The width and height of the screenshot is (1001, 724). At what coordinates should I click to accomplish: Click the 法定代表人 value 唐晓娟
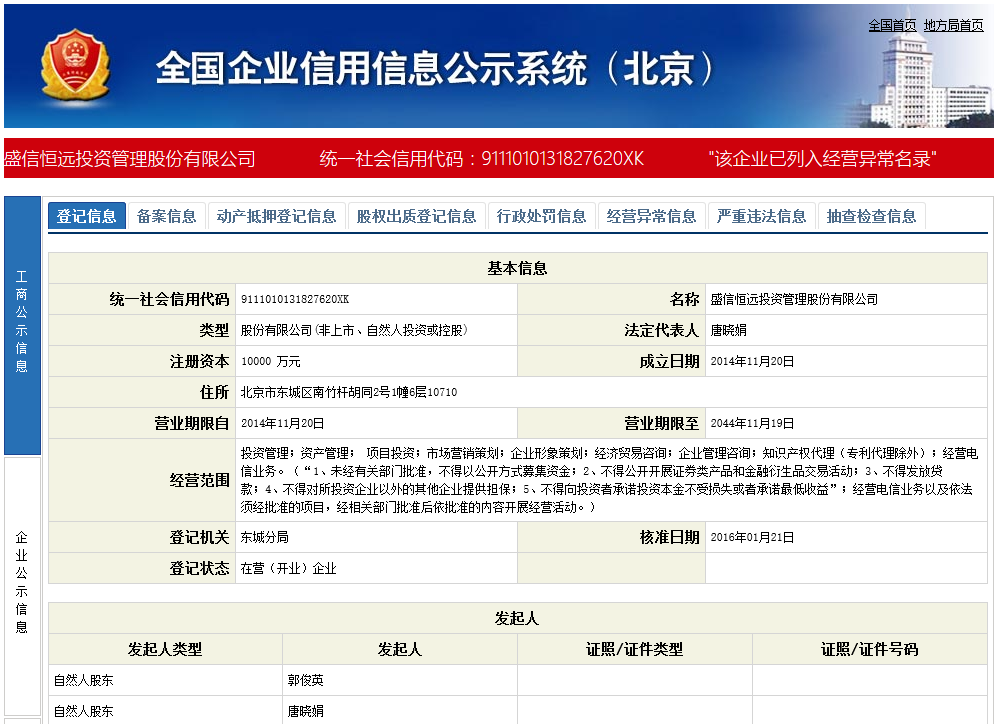728,330
